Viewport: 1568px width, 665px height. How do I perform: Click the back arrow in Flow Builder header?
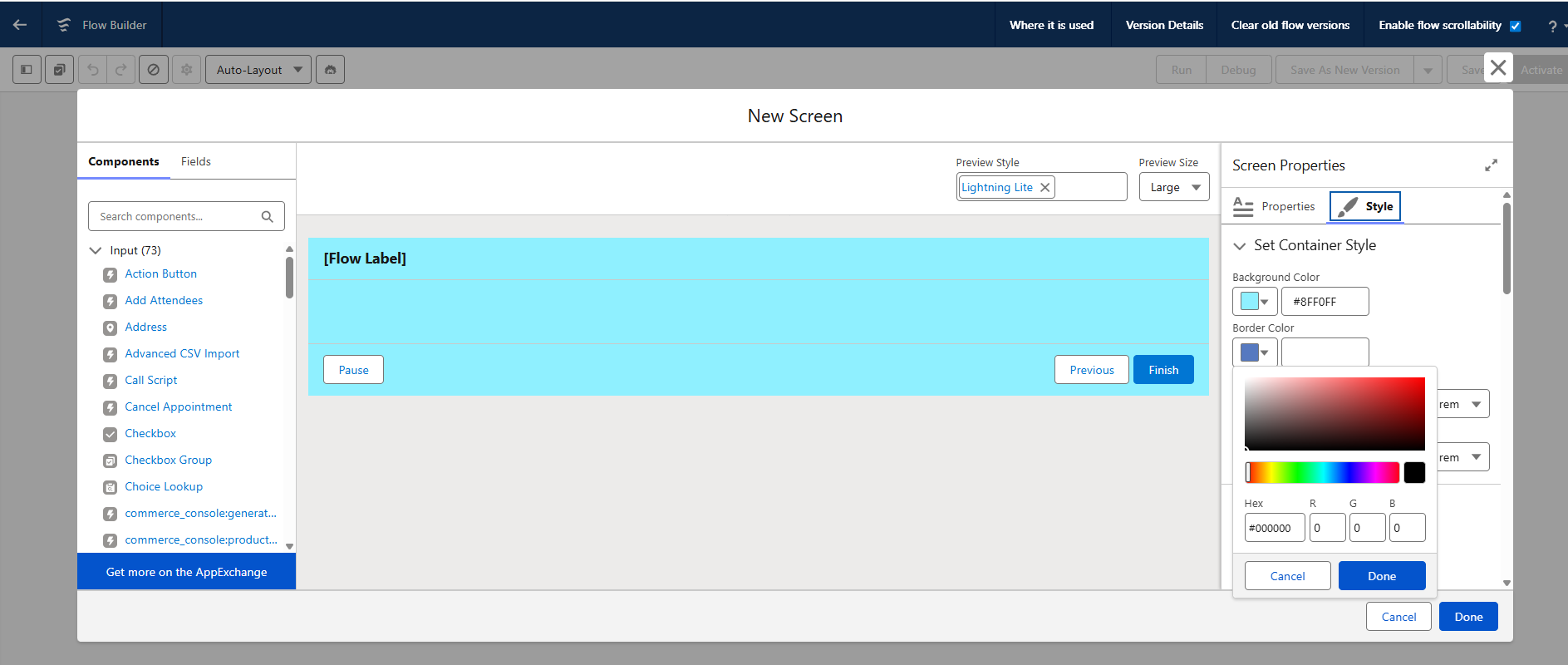pos(20,25)
